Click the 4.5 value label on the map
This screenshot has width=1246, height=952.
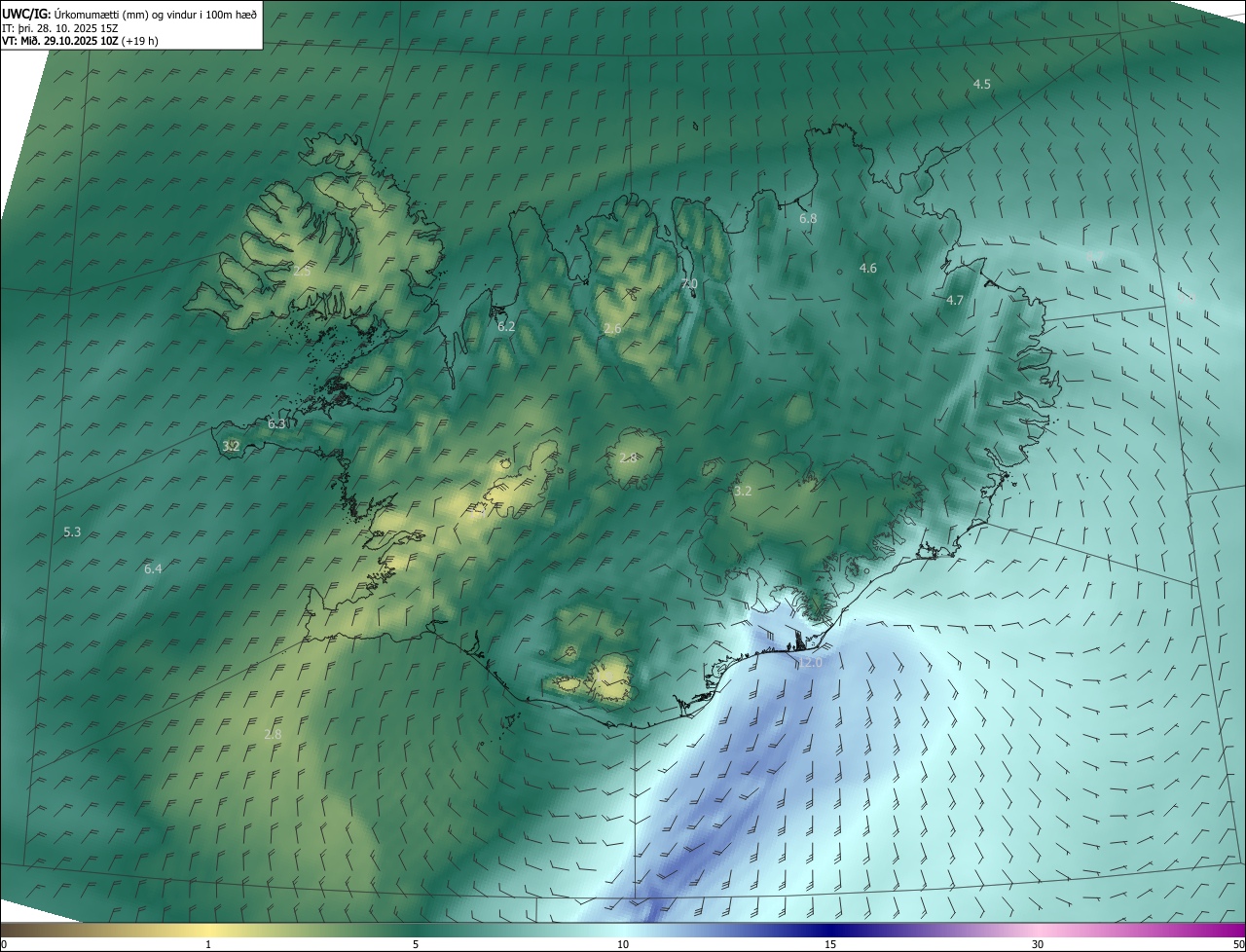(x=982, y=85)
